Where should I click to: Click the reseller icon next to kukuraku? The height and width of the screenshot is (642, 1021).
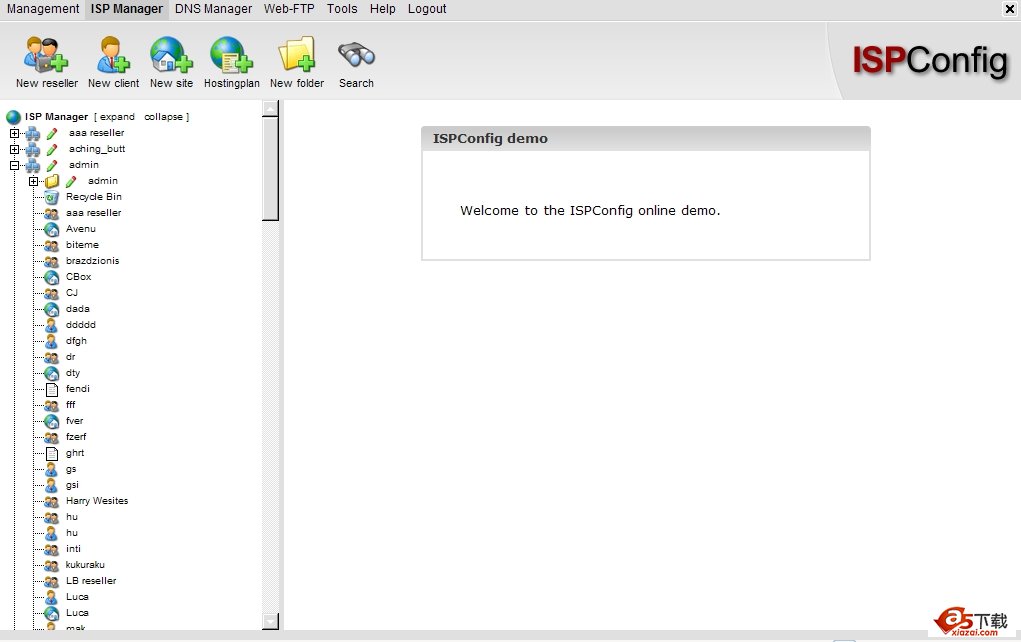click(51, 565)
